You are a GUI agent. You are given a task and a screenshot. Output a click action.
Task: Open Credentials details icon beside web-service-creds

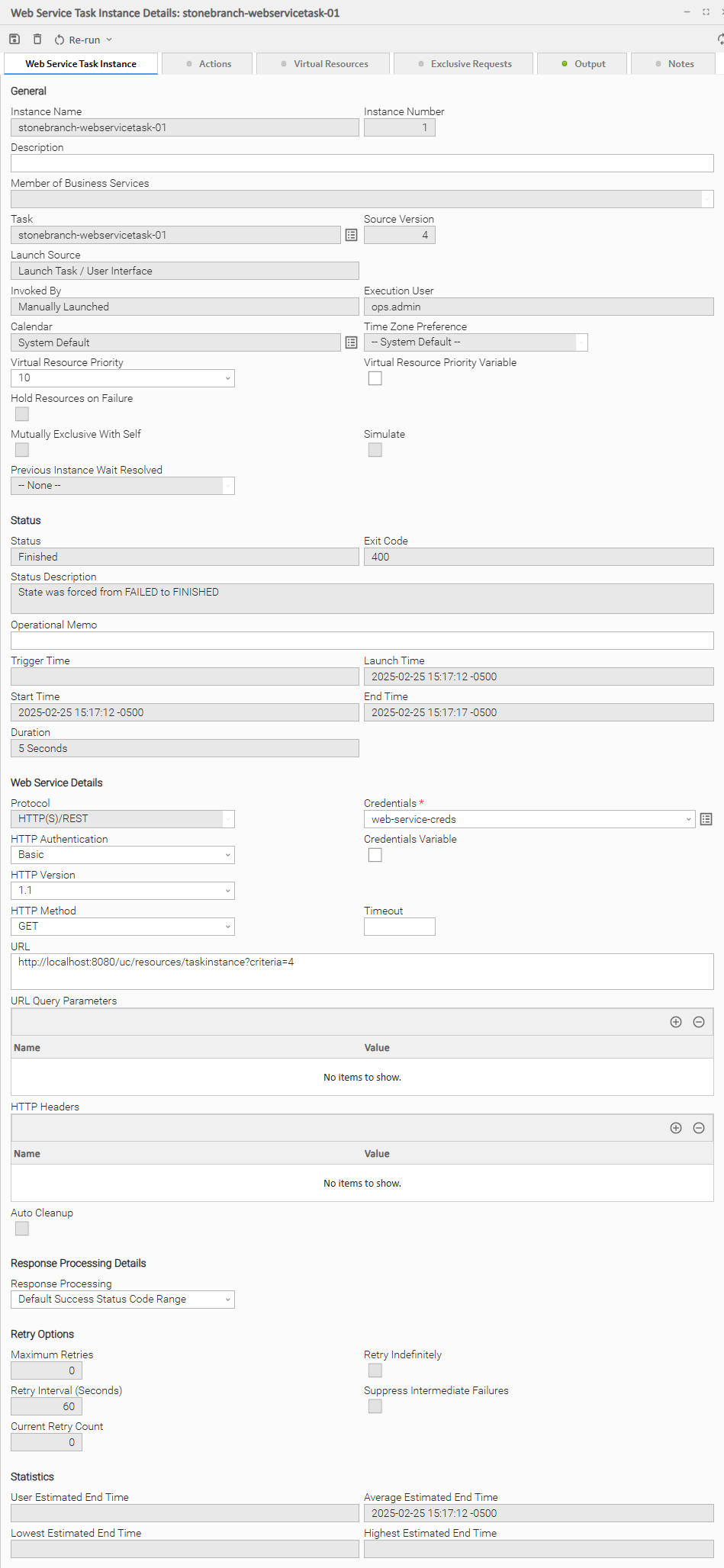point(706,819)
